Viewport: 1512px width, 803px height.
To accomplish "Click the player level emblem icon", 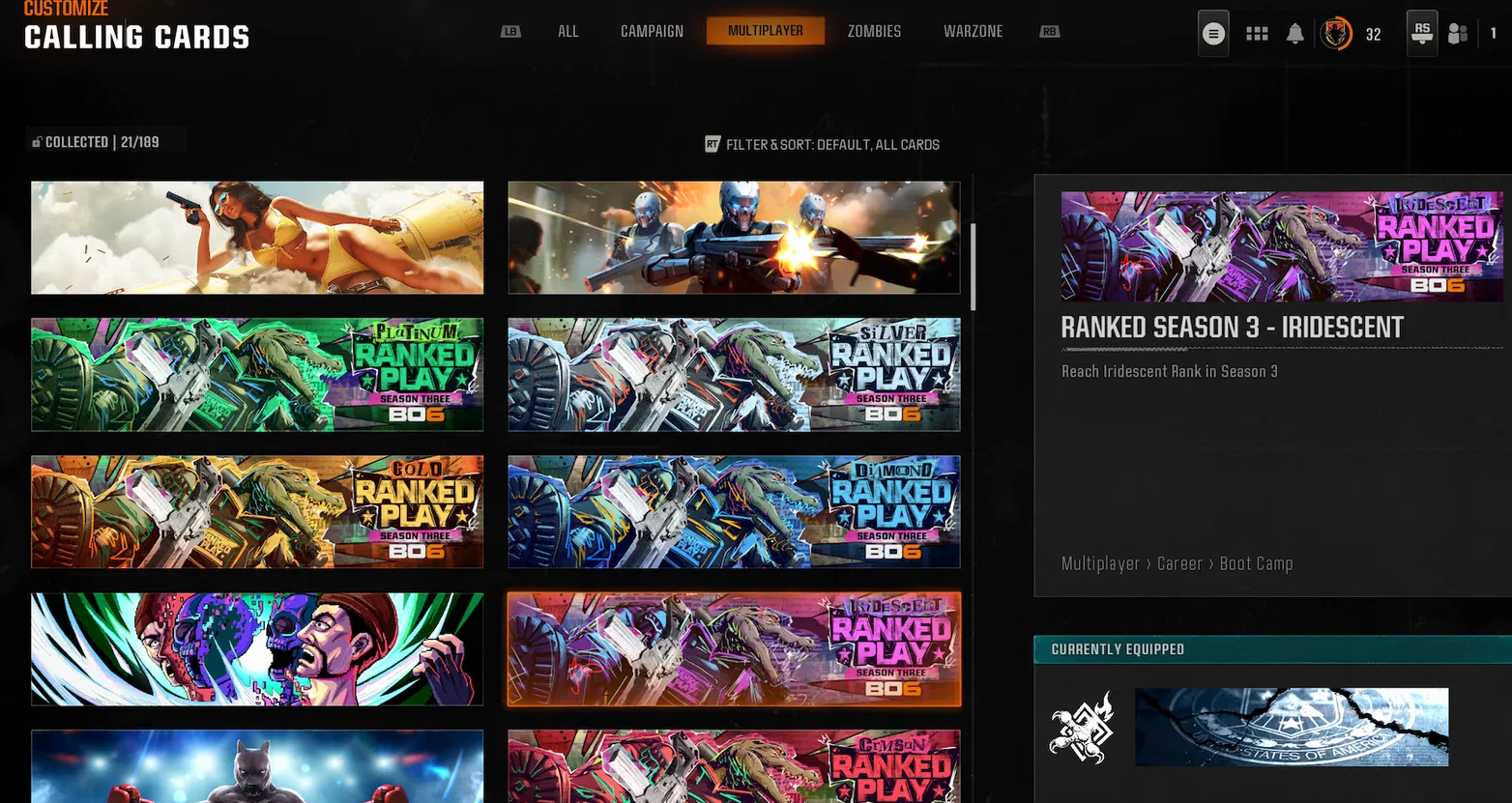I will pyautogui.click(x=1336, y=34).
